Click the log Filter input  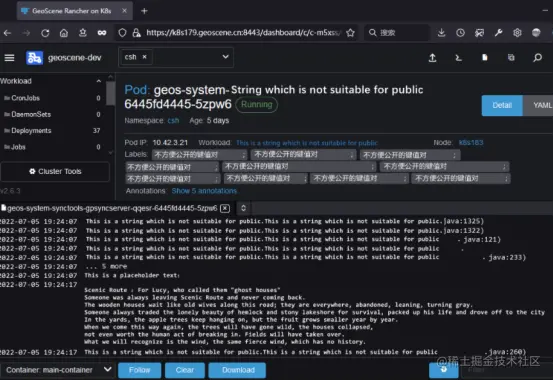[507, 370]
